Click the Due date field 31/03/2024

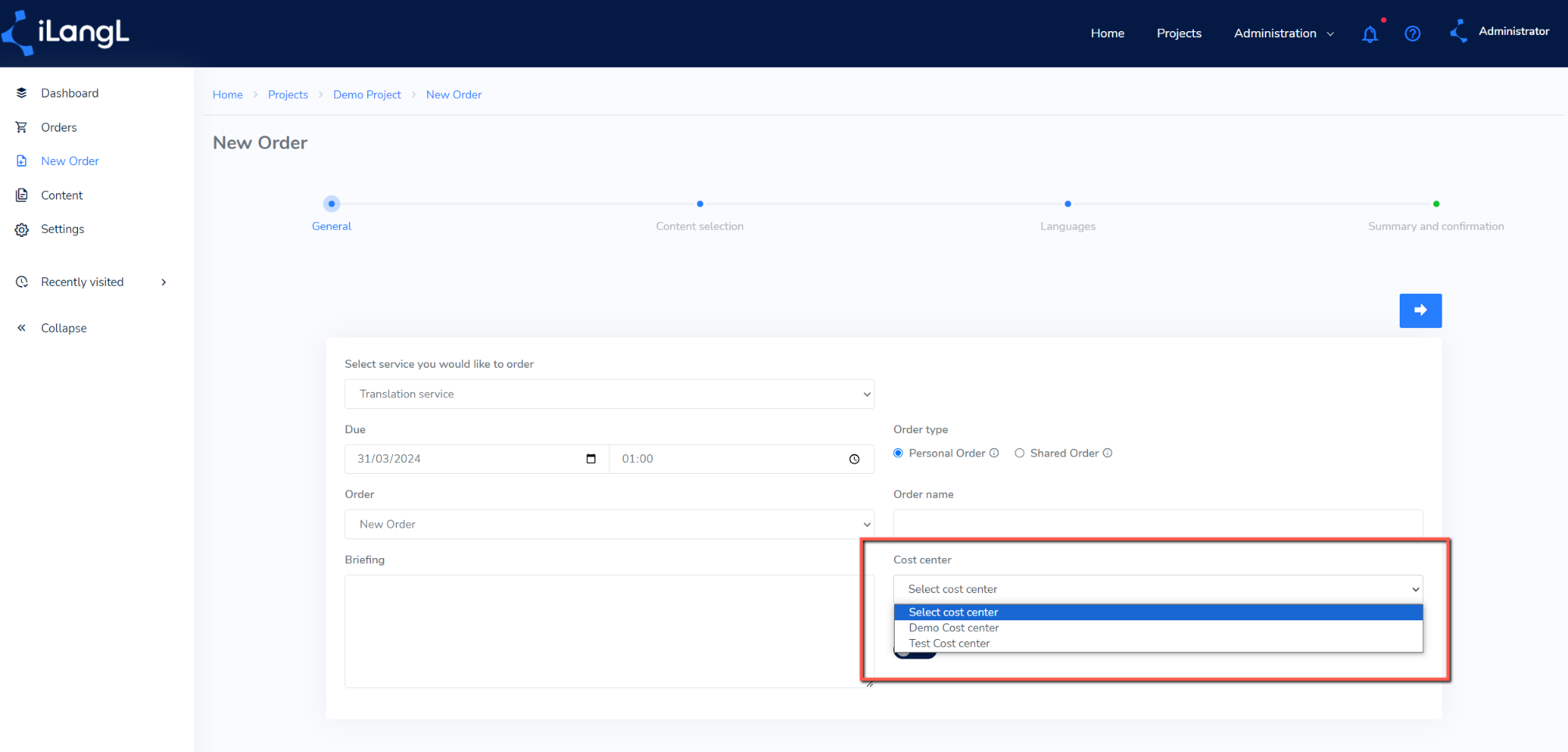(477, 459)
